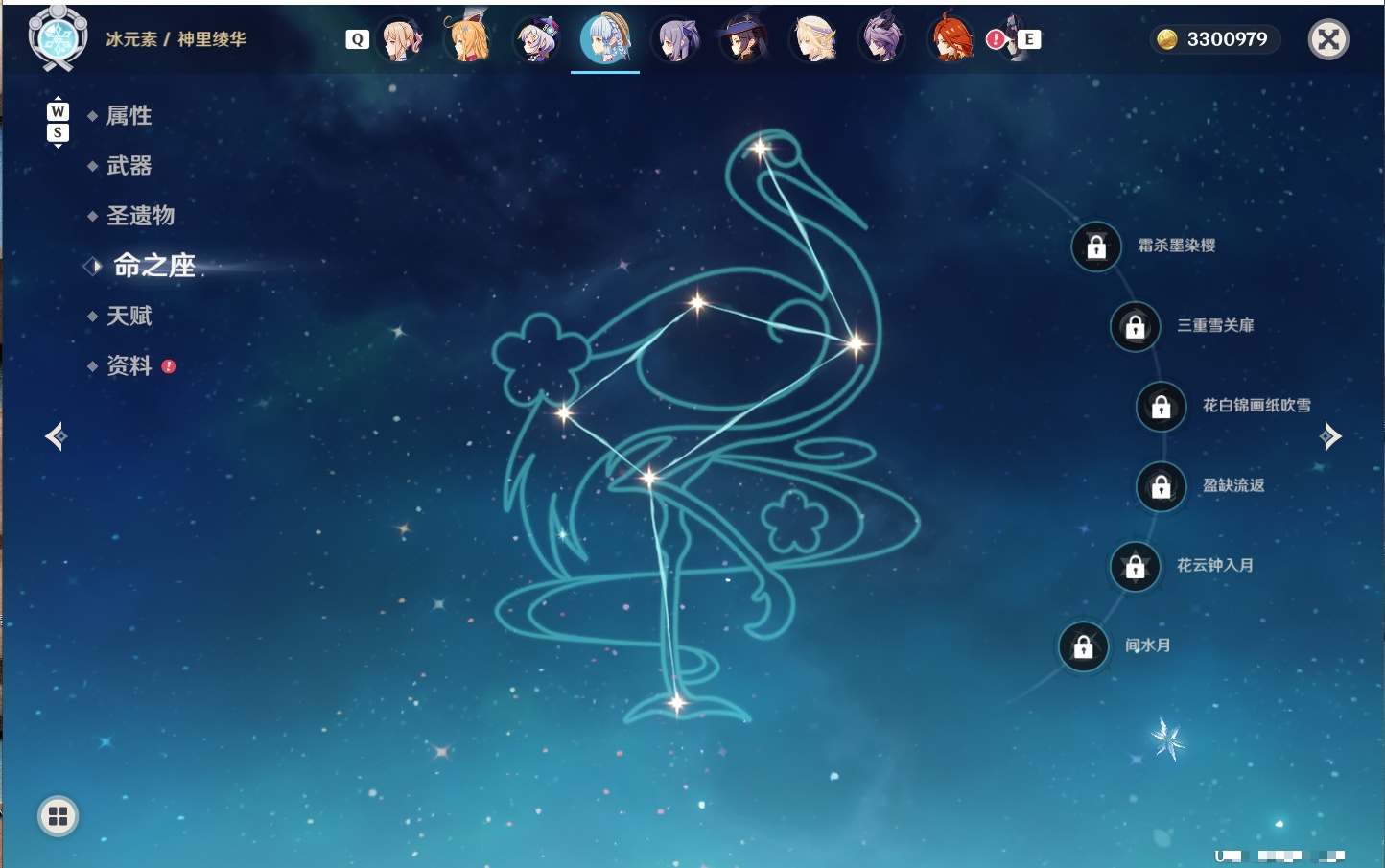
Task: Click the lock icon for 花白锦画纸吹雪
Action: click(1161, 407)
